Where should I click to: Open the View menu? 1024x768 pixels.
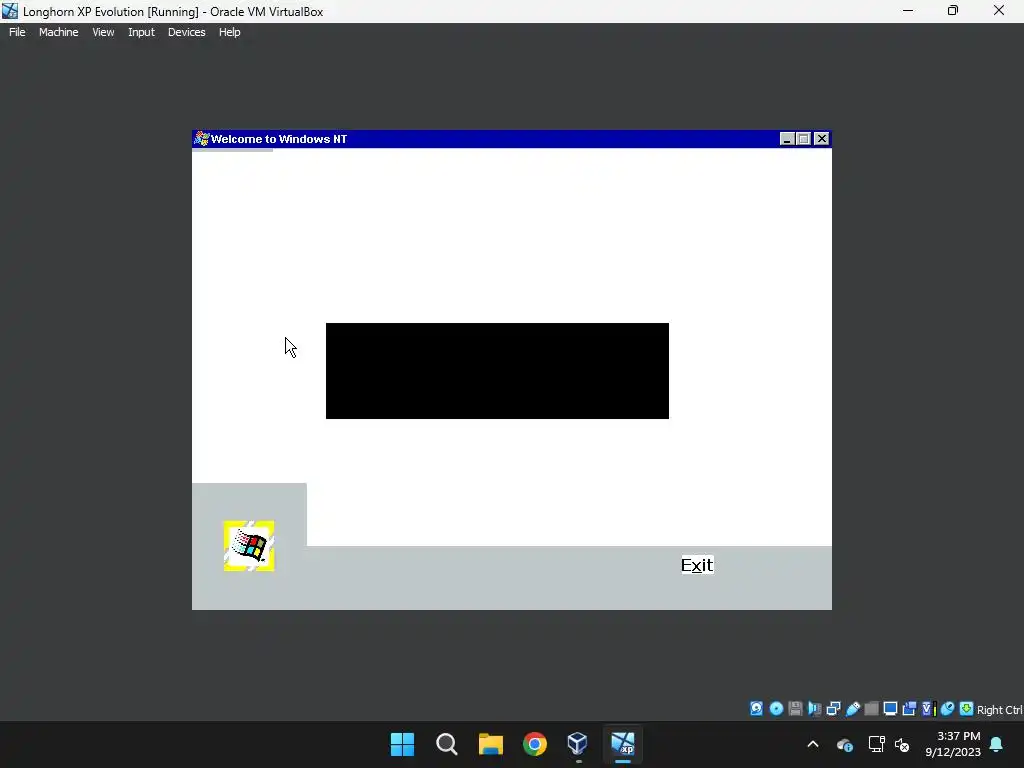coord(103,32)
